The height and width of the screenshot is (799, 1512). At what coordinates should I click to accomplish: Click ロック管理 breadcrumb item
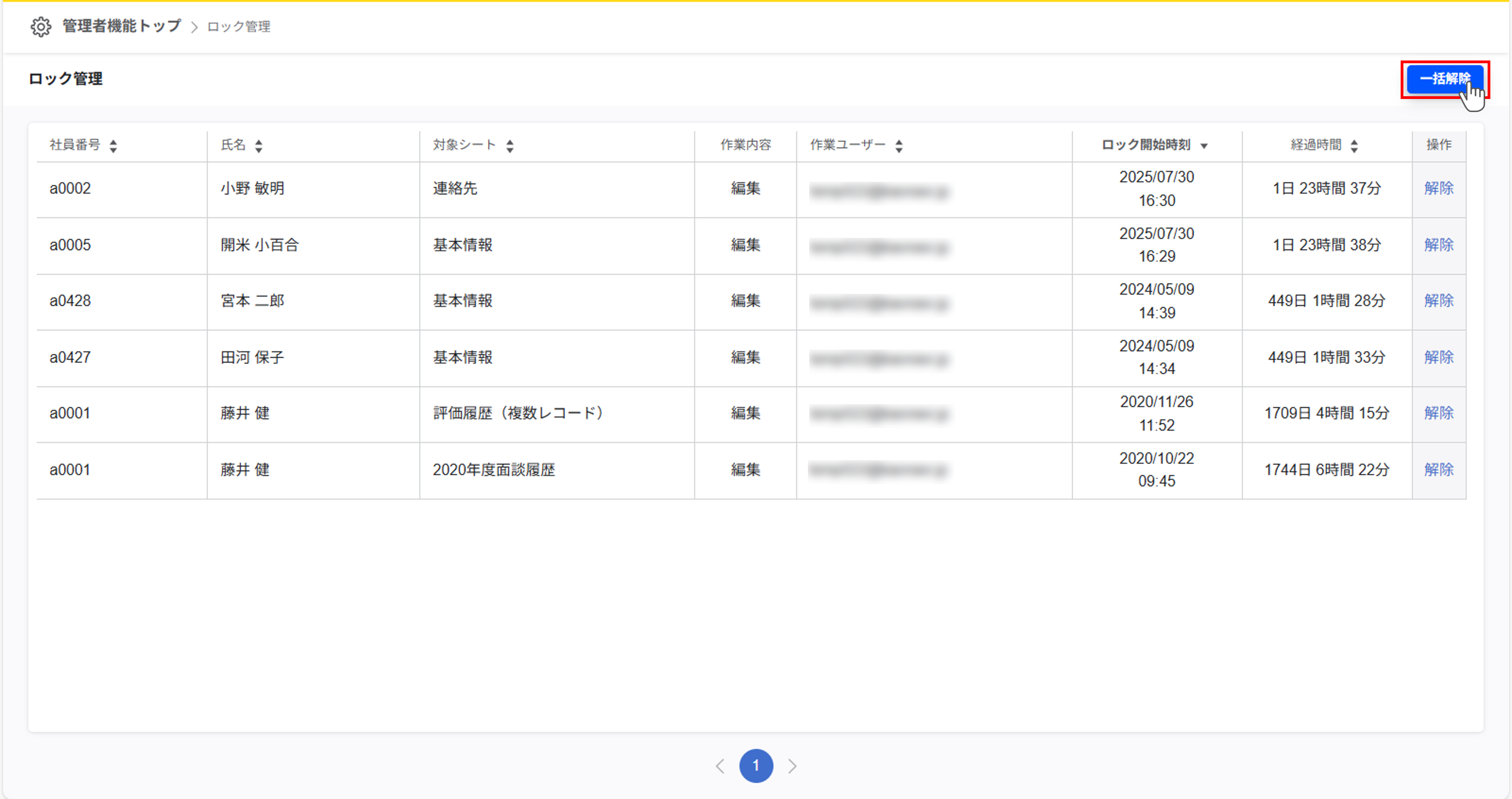tap(238, 27)
